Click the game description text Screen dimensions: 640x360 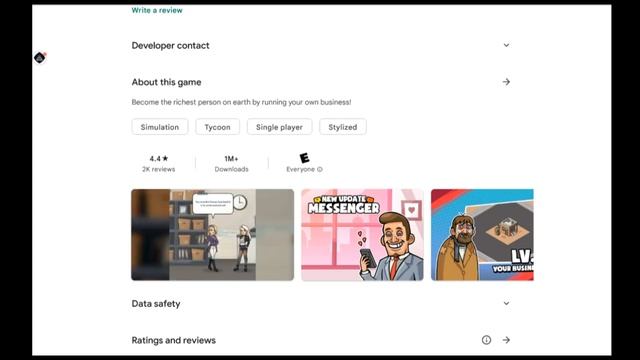pyautogui.click(x=241, y=102)
